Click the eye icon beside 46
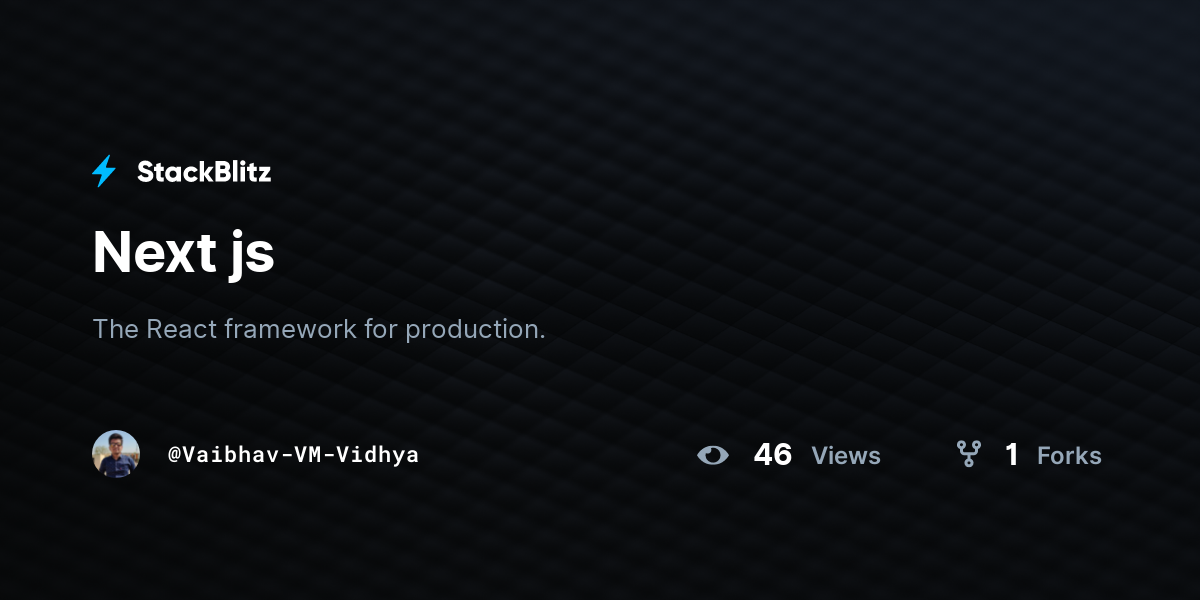 (713, 455)
